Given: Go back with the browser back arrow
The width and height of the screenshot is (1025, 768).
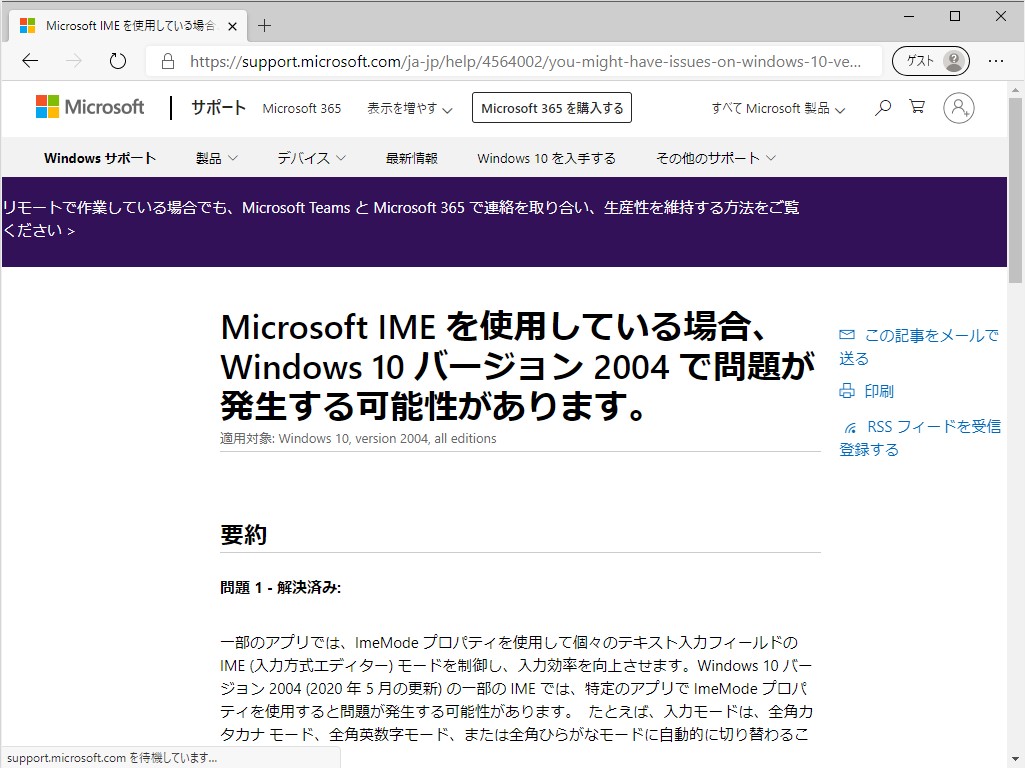Looking at the screenshot, I should 29,60.
